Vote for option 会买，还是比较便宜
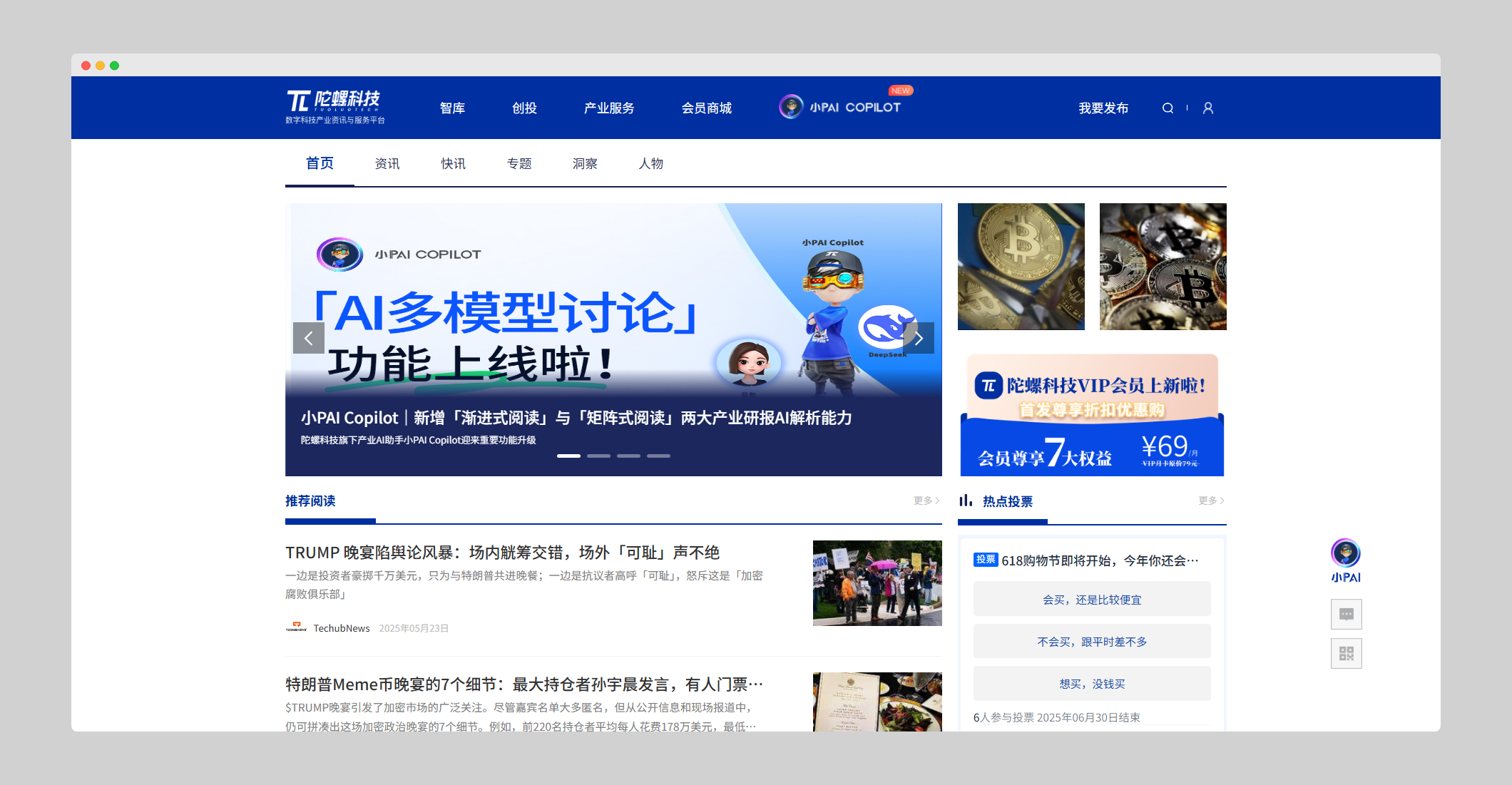The width and height of the screenshot is (1512, 785). tap(1092, 600)
